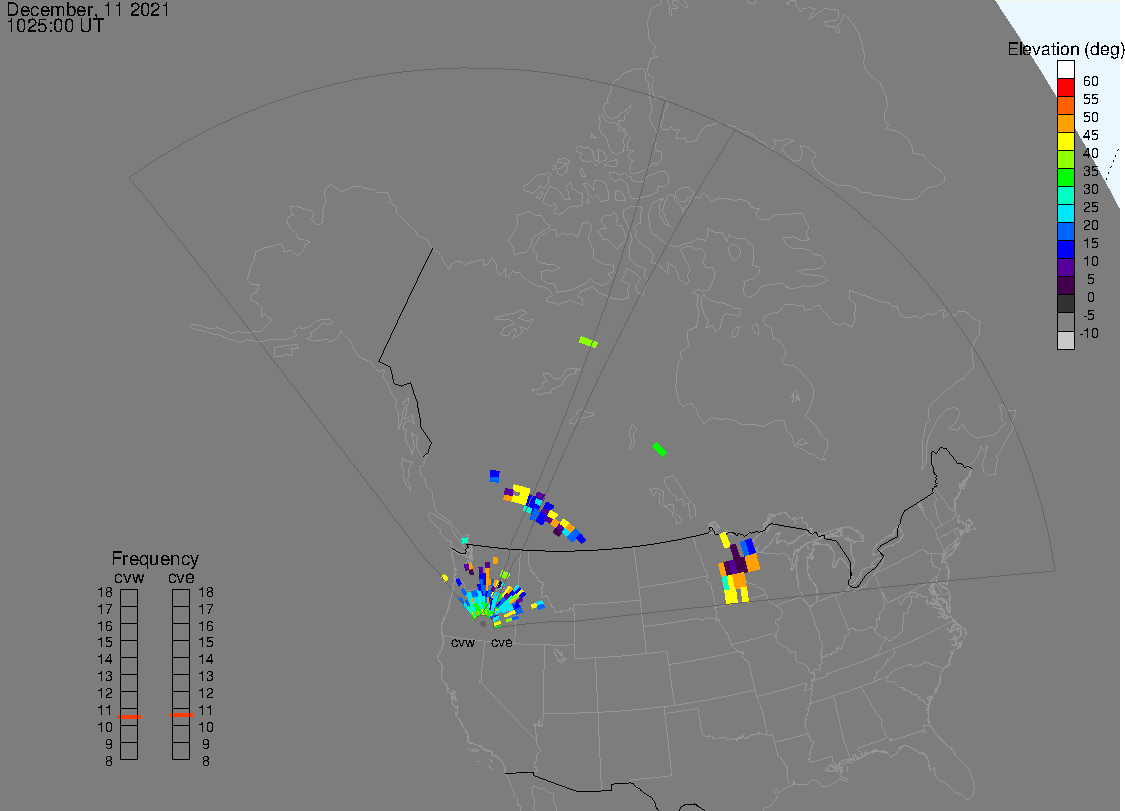Click the pure dark blue legend swatch
Image resolution: width=1125 pixels, height=811 pixels.
[1065, 249]
